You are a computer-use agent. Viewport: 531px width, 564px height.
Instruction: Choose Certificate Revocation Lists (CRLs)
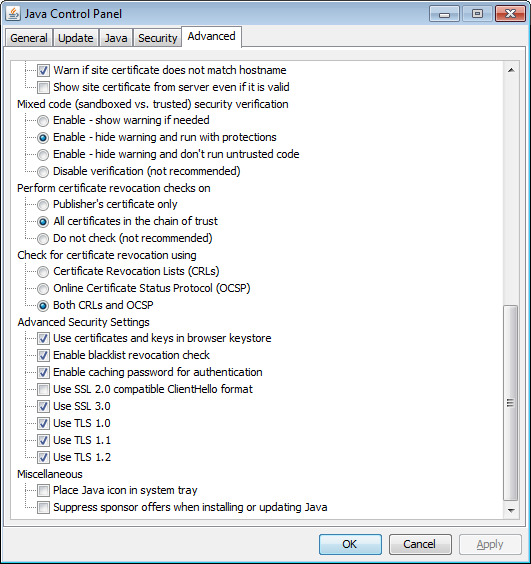click(x=43, y=272)
